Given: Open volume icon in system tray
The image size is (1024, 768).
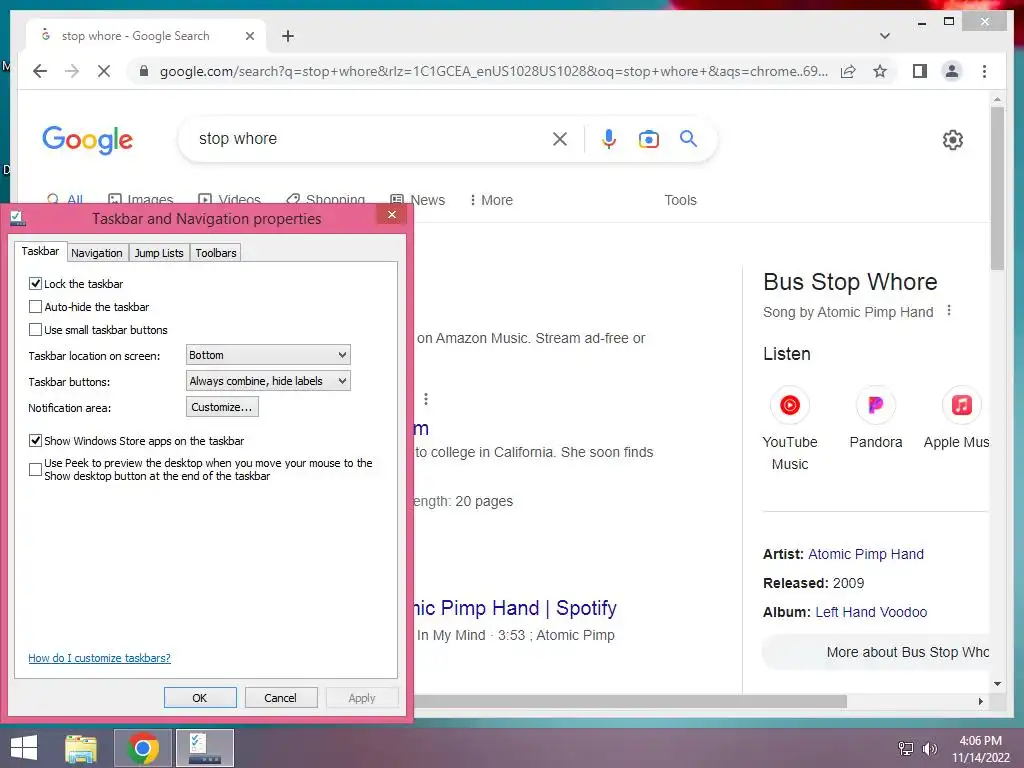Looking at the screenshot, I should [929, 748].
